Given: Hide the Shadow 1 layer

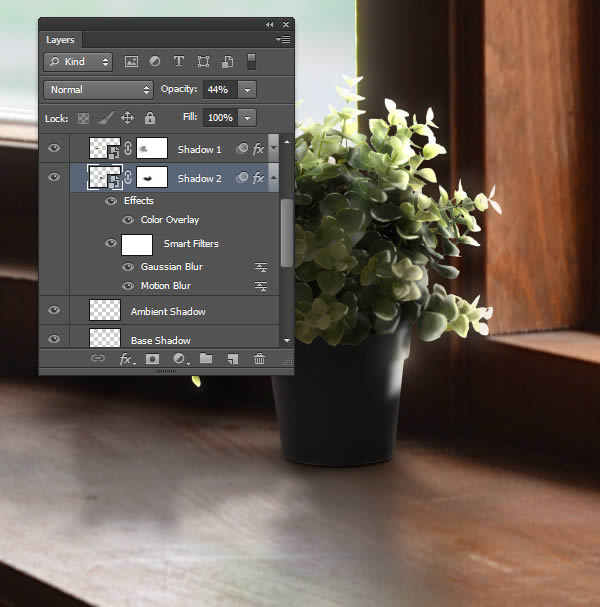Looking at the screenshot, I should tap(54, 148).
